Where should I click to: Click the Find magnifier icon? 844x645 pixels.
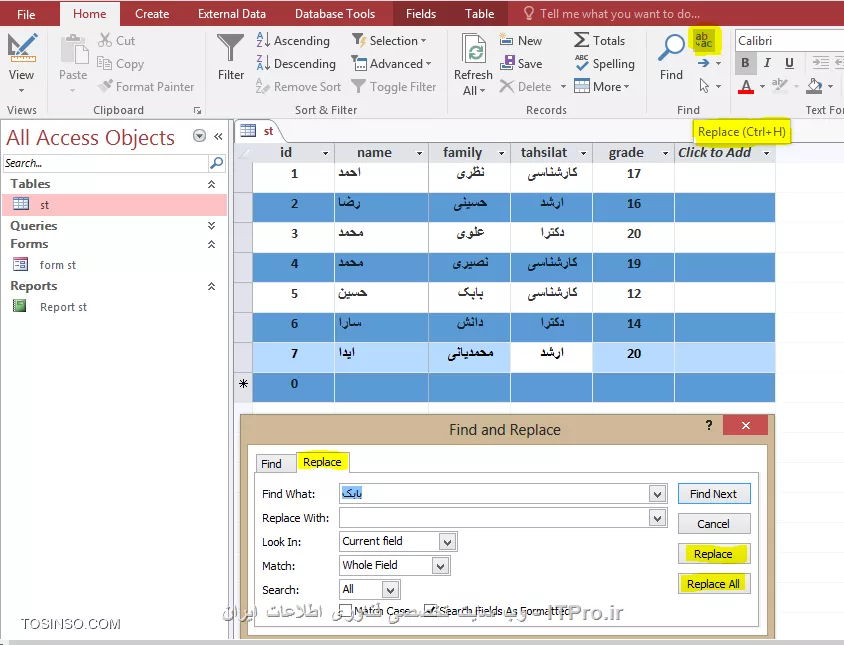[x=671, y=48]
